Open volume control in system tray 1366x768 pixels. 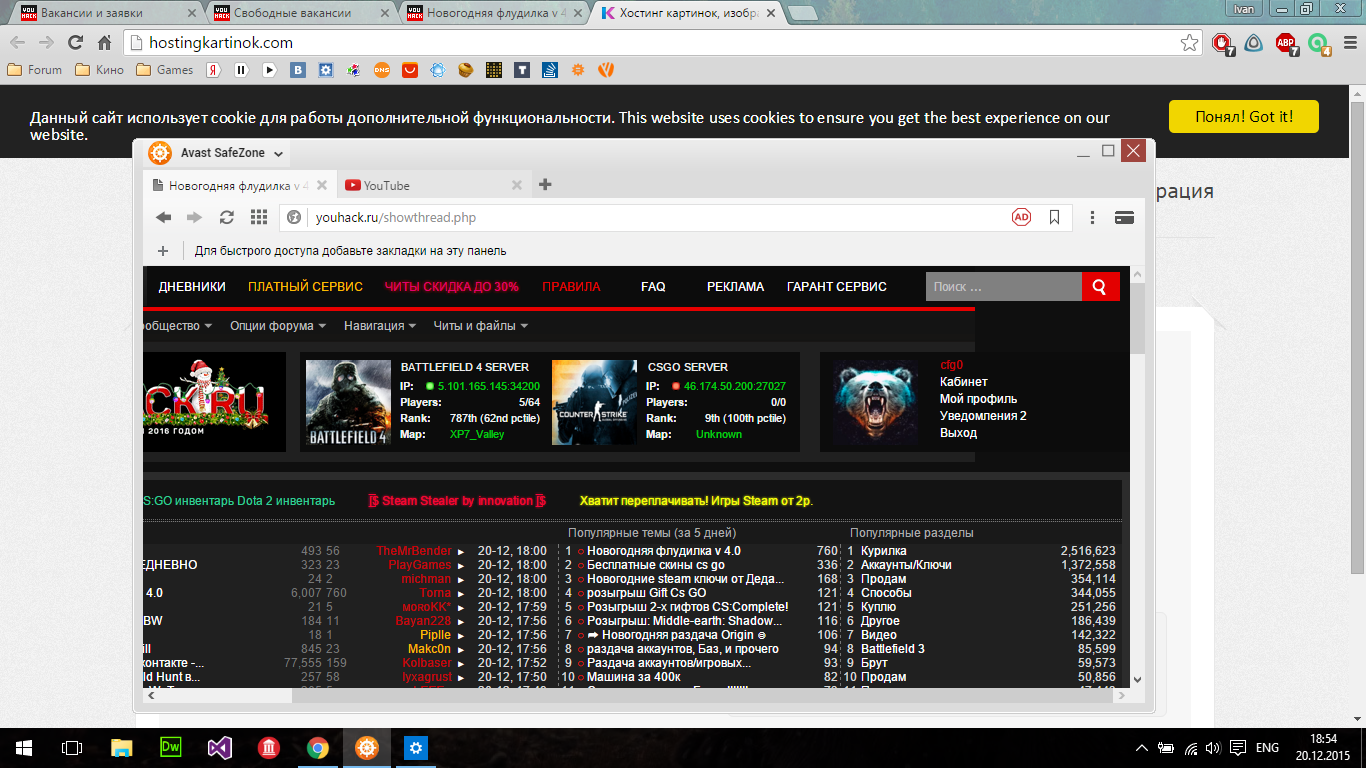coord(1213,747)
